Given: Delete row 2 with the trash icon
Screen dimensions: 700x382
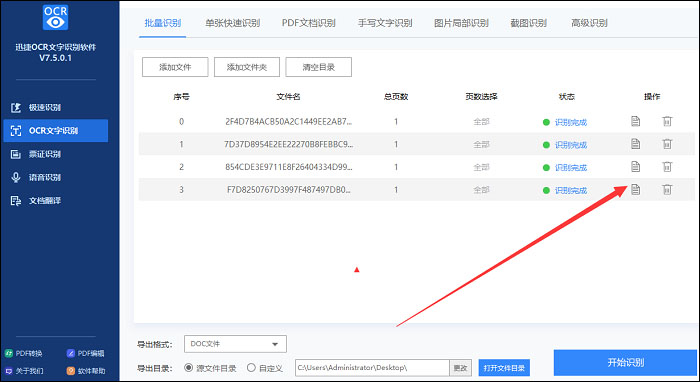Looking at the screenshot, I should (x=667, y=167).
